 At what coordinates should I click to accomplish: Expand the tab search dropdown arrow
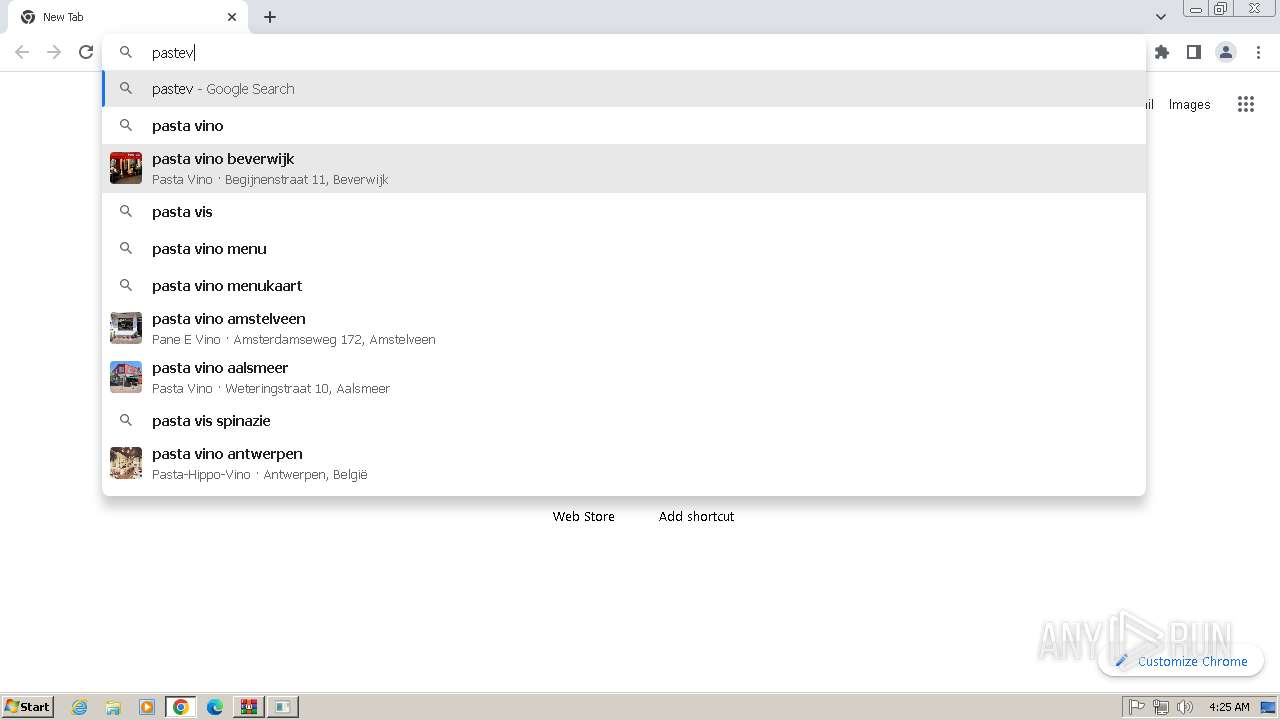(x=1160, y=17)
